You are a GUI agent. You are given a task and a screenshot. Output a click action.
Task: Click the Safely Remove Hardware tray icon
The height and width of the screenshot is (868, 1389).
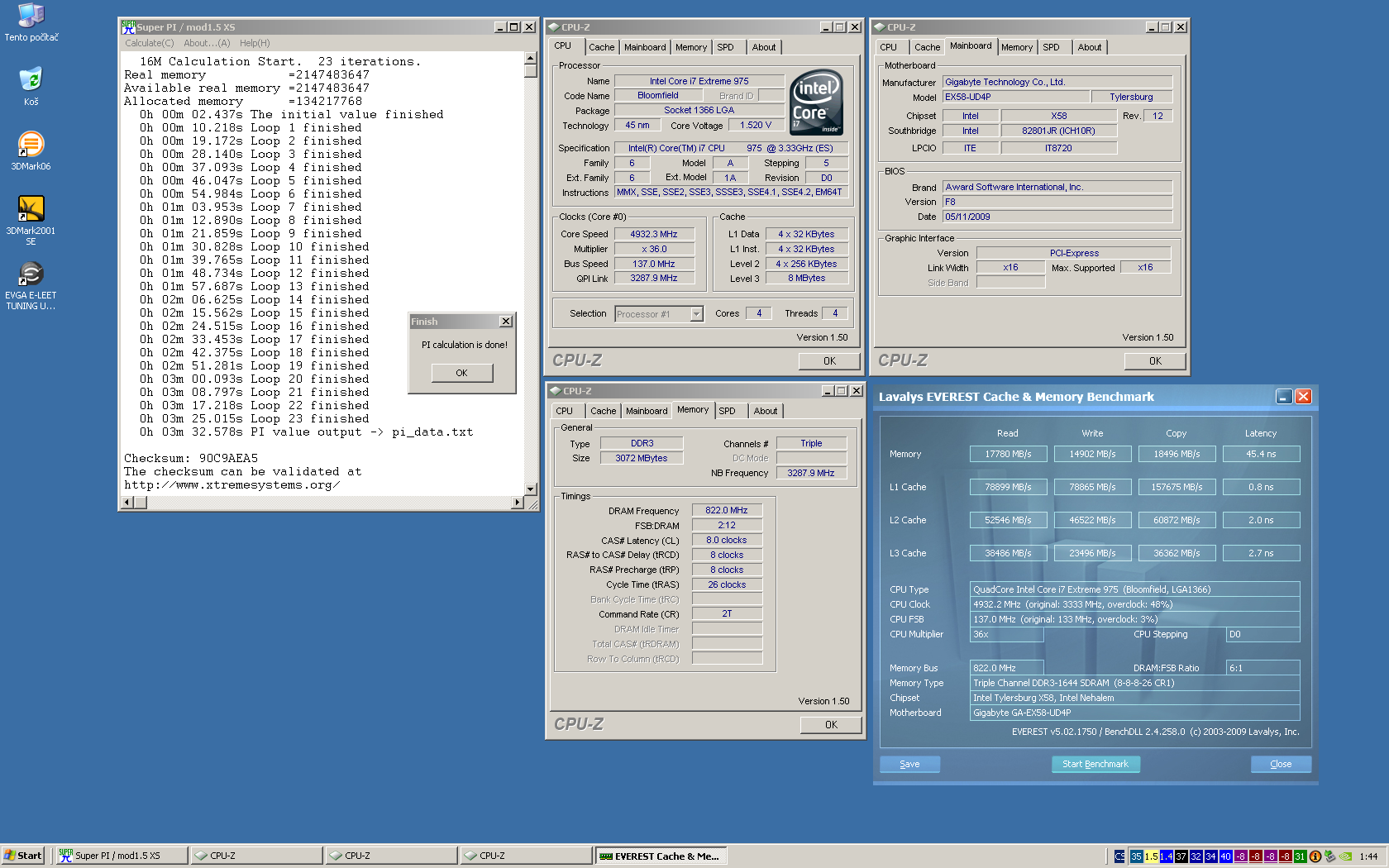tap(1330, 856)
